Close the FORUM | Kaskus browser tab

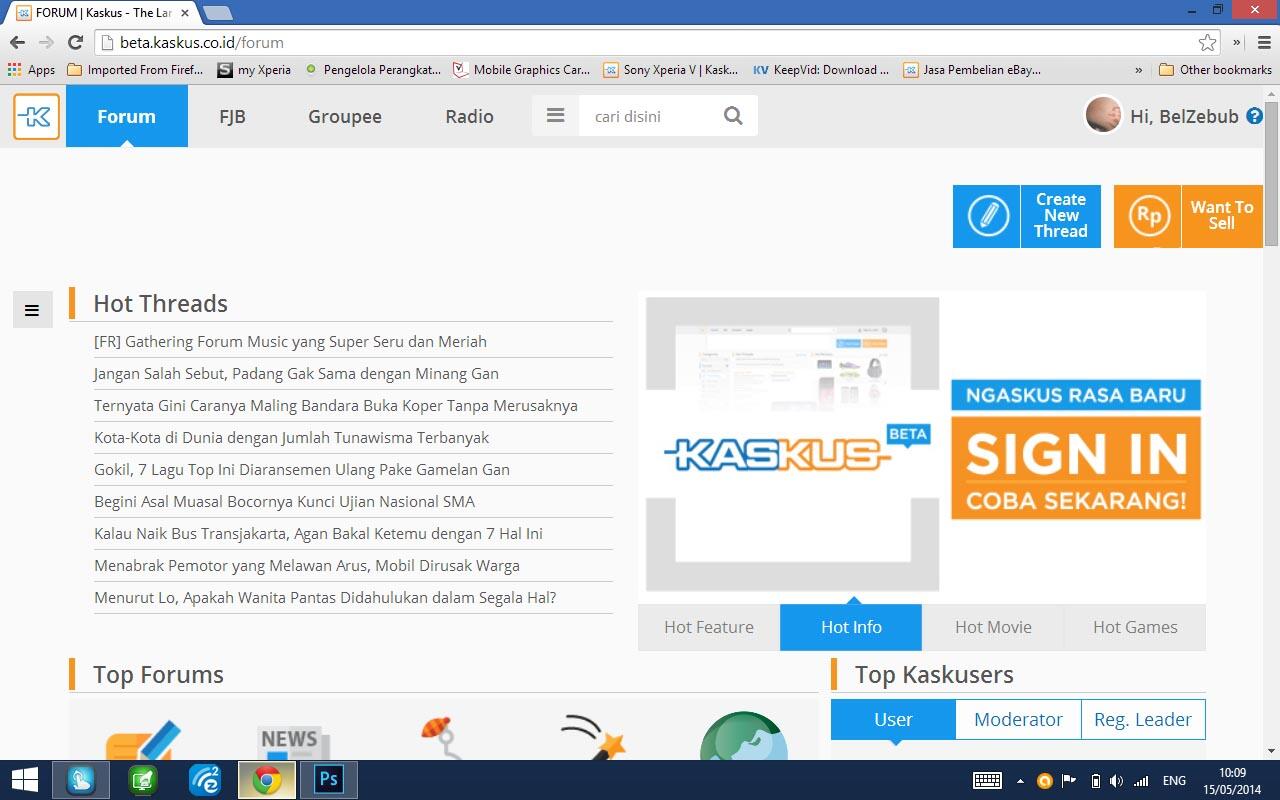pyautogui.click(x=185, y=13)
